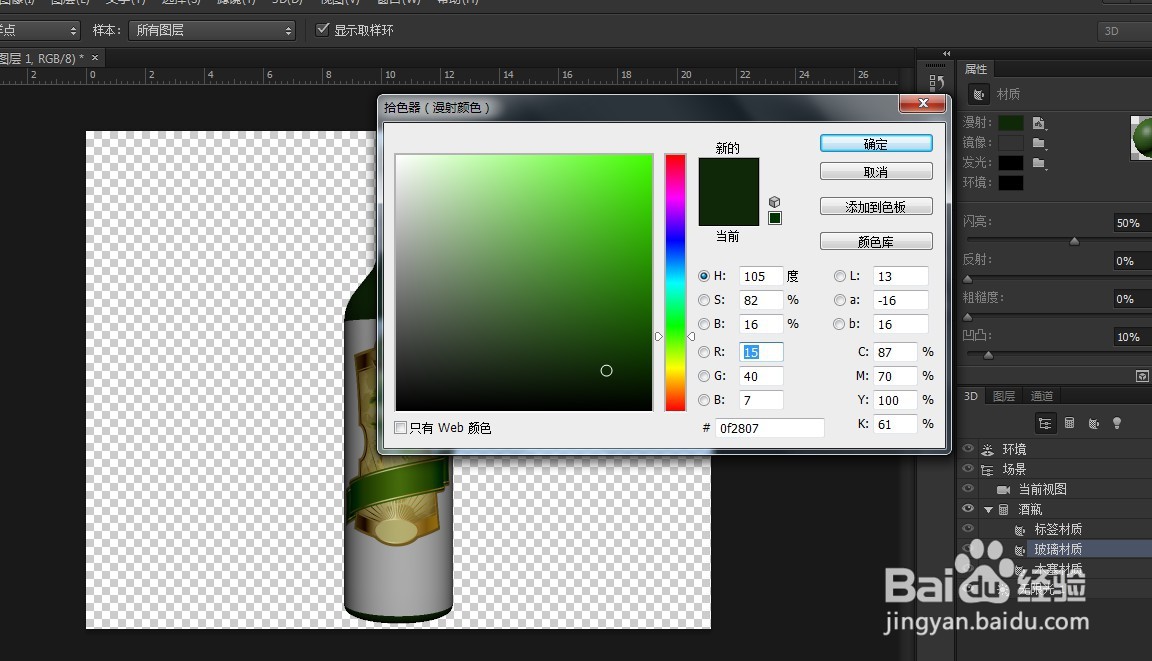Click the 材质 material icon in Properties

pyautogui.click(x=979, y=94)
